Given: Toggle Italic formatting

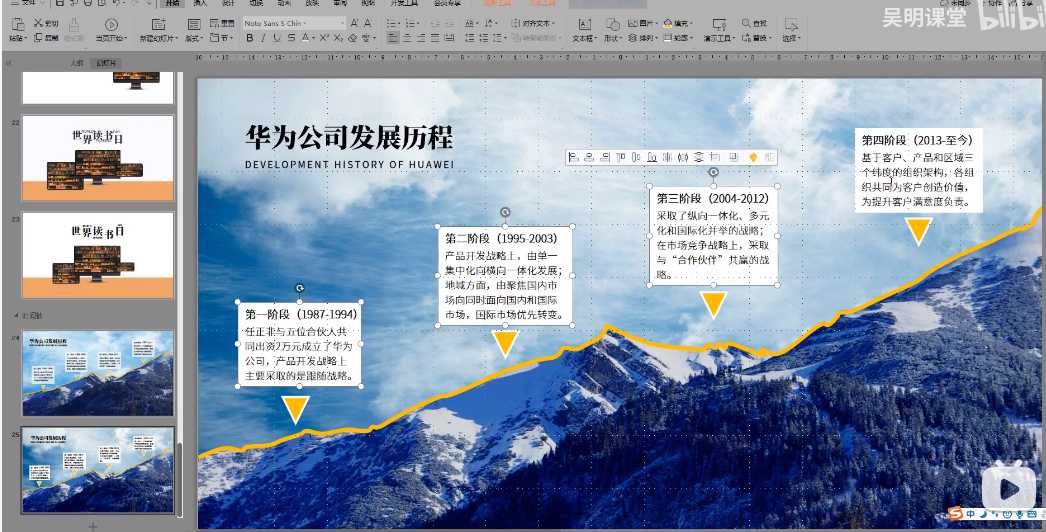Looking at the screenshot, I should click(x=263, y=38).
